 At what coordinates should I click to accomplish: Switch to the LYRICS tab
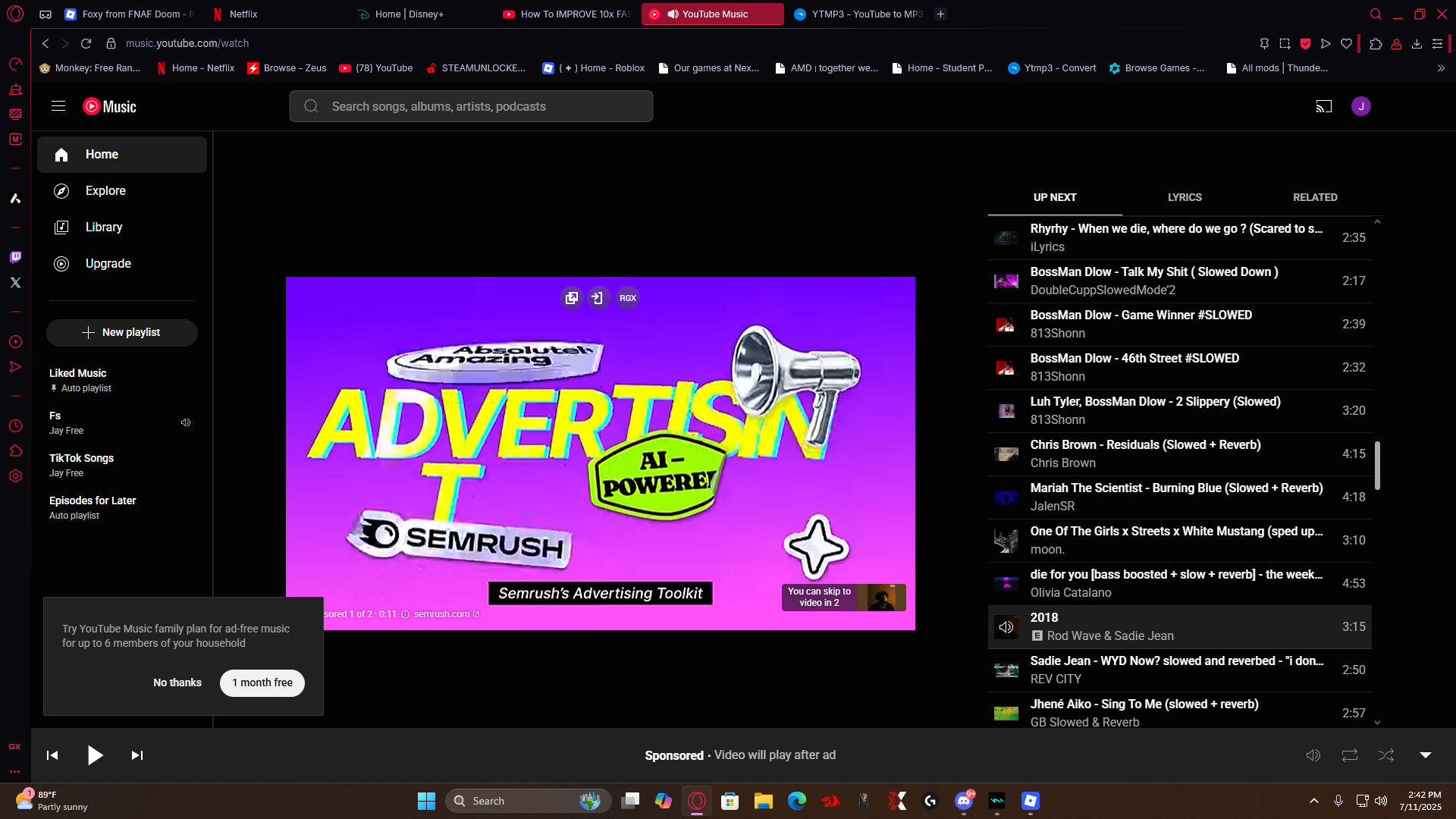click(x=1185, y=197)
